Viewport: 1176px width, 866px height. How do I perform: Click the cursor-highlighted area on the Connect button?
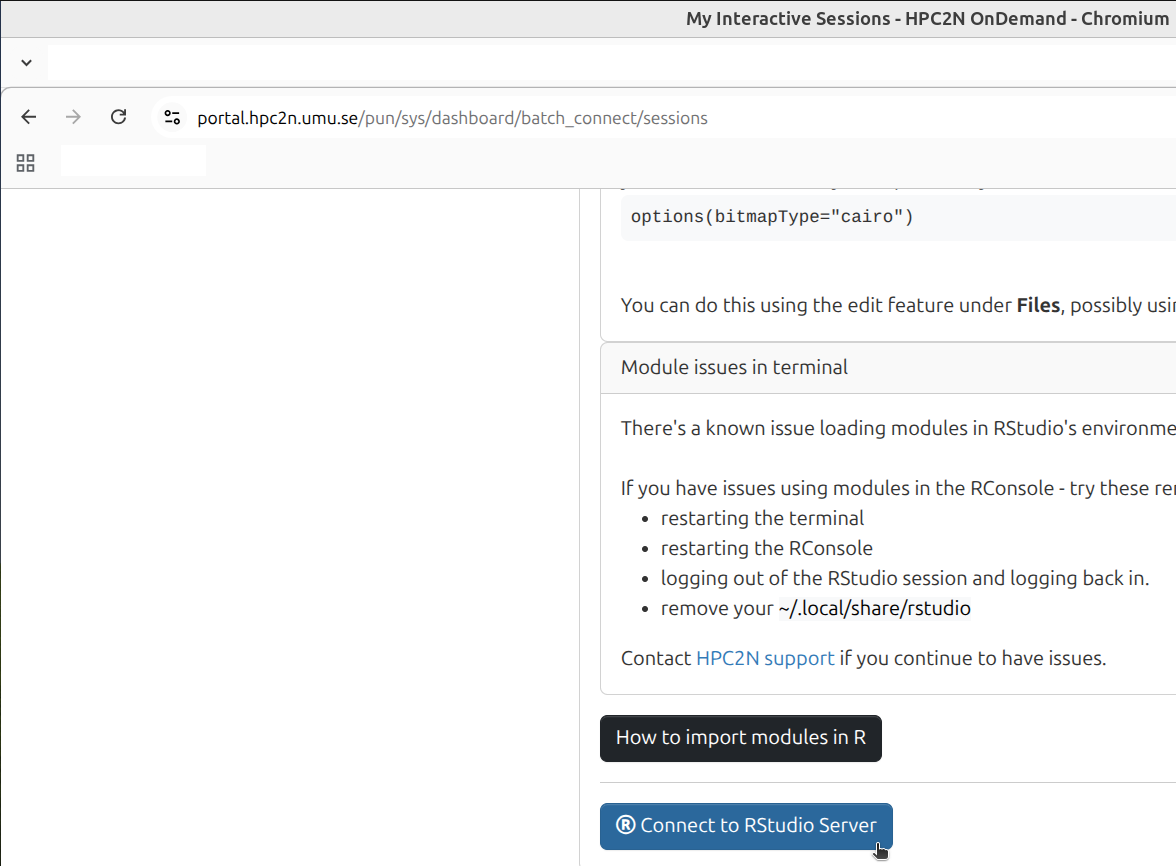(x=878, y=848)
